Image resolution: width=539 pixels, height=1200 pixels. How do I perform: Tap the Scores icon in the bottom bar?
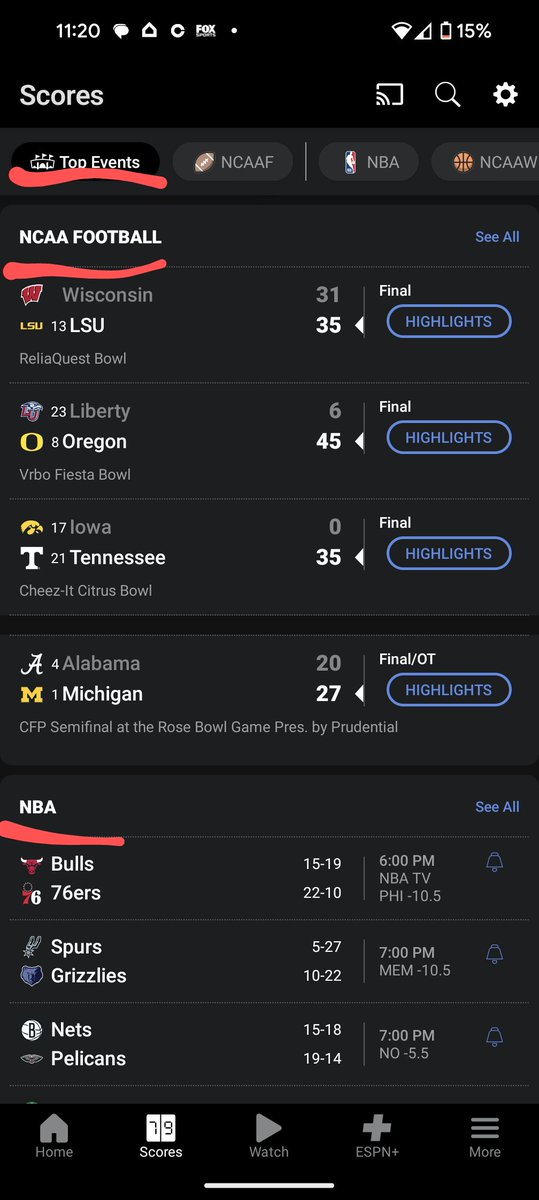coord(161,1128)
